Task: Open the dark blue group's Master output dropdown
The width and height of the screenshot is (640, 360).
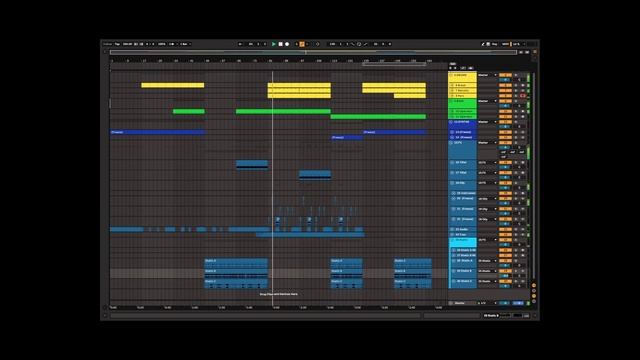Action: point(487,122)
